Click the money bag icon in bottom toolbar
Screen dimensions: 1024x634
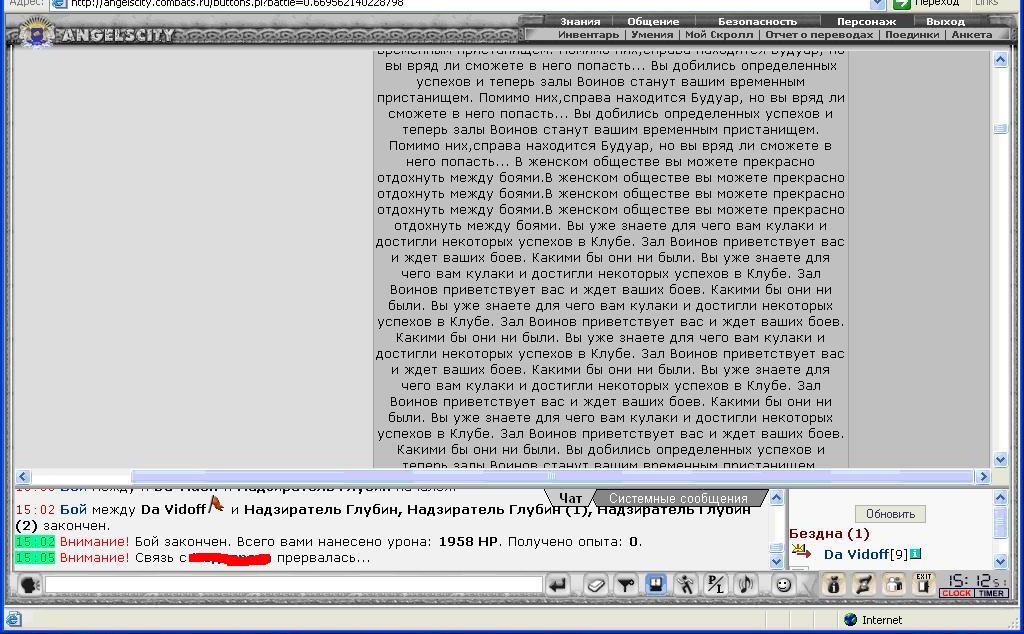[x=833, y=584]
